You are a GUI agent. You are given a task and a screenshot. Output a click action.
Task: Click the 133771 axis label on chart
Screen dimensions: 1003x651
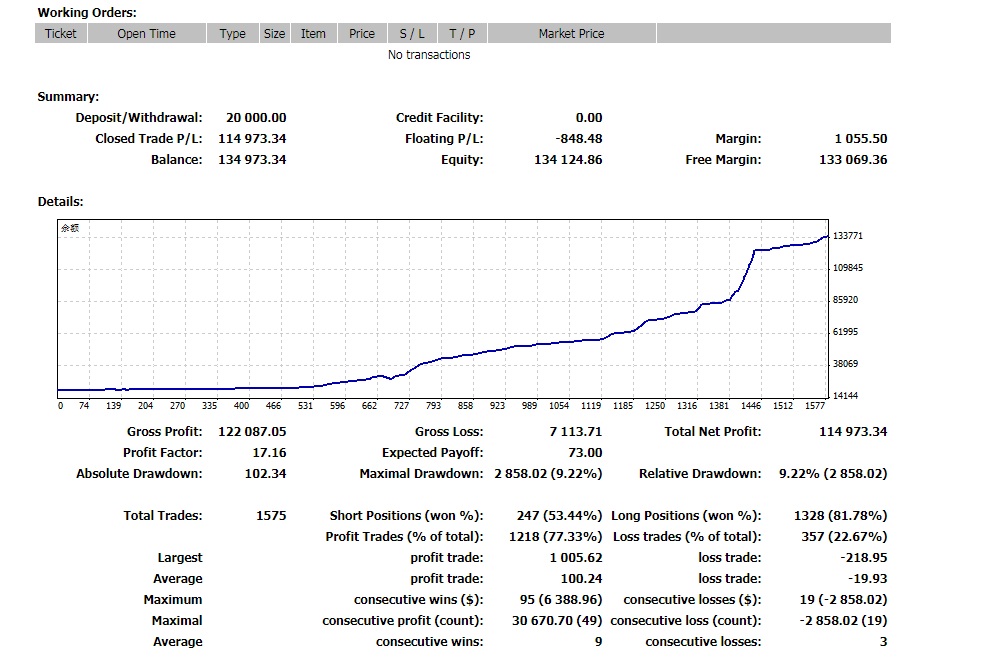pyautogui.click(x=848, y=236)
